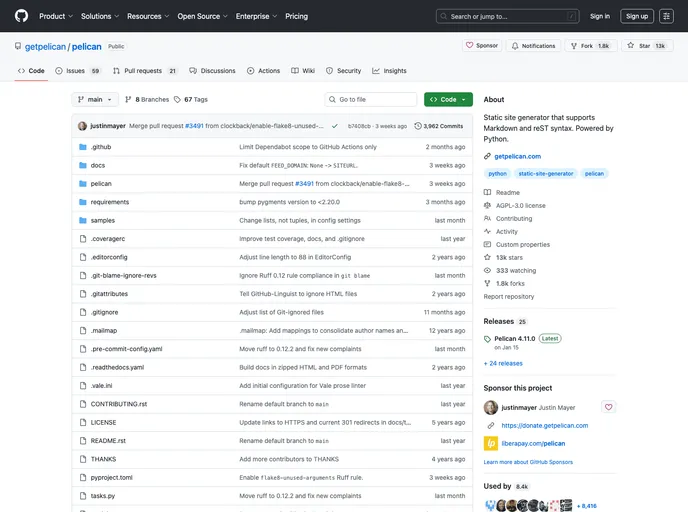Visit the getpelican.com website link

tap(517, 157)
